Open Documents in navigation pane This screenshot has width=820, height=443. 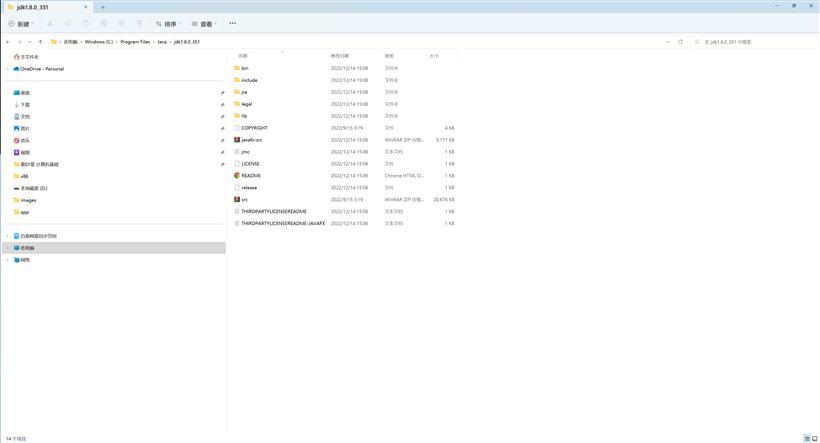tap(22, 117)
